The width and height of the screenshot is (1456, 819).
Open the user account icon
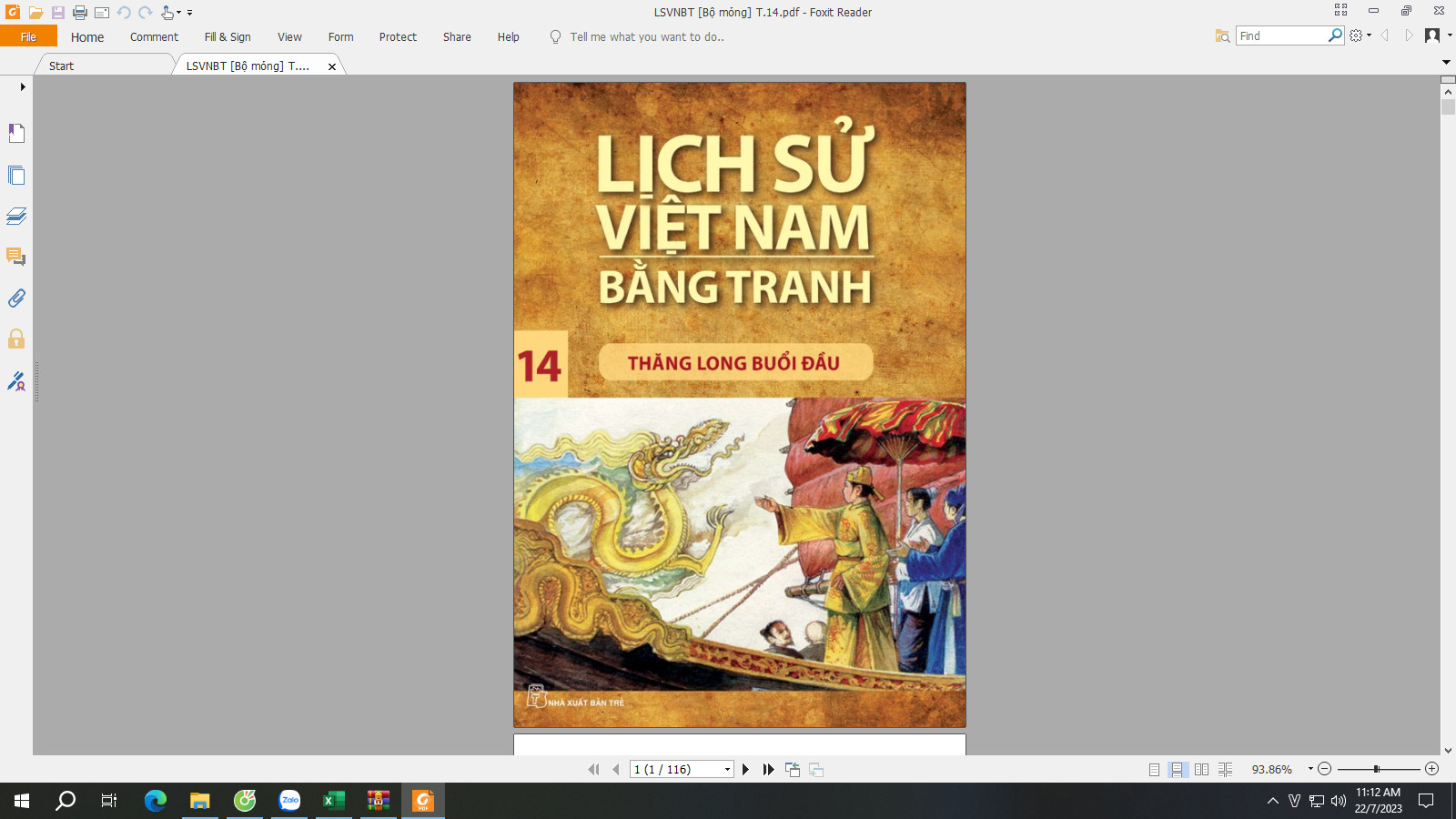[1432, 35]
